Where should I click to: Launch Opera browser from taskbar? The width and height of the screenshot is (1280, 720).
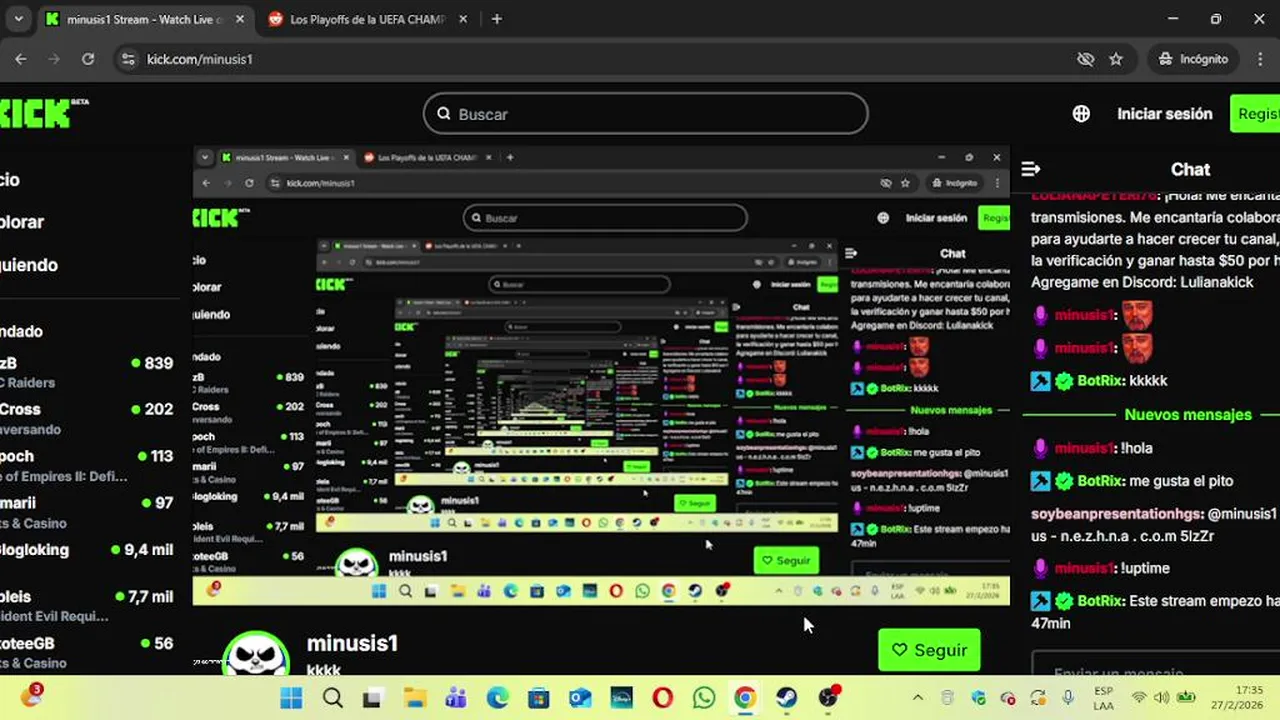pyautogui.click(x=662, y=698)
